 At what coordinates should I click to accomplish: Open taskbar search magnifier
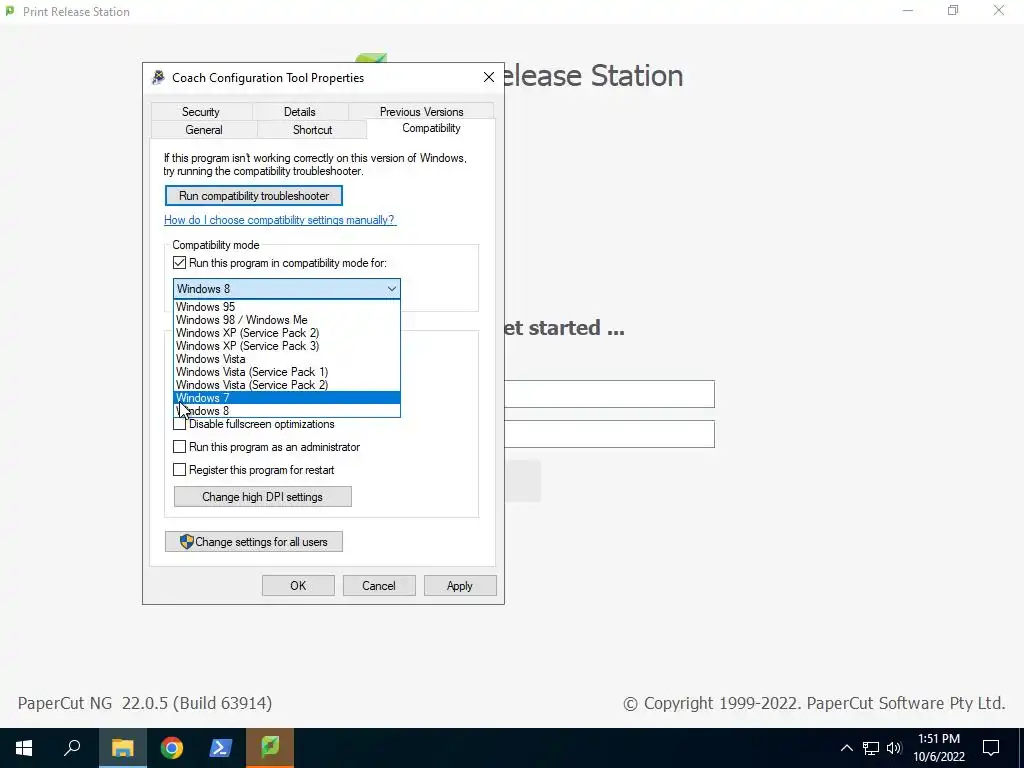pos(72,748)
